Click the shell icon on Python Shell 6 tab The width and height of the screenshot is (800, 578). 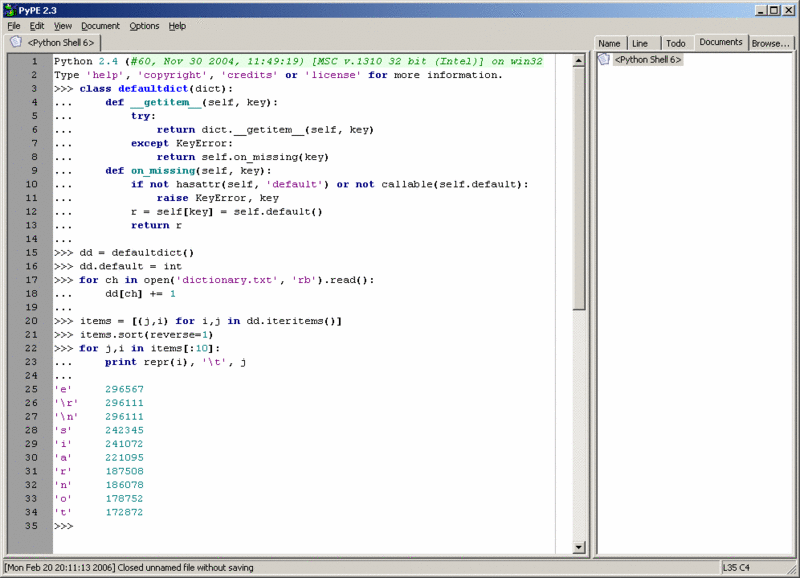tap(16, 42)
